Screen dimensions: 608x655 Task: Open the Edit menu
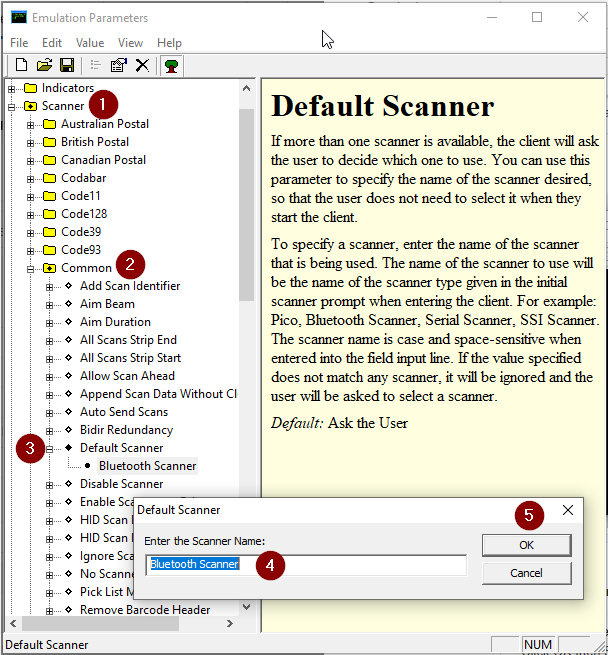[x=52, y=43]
